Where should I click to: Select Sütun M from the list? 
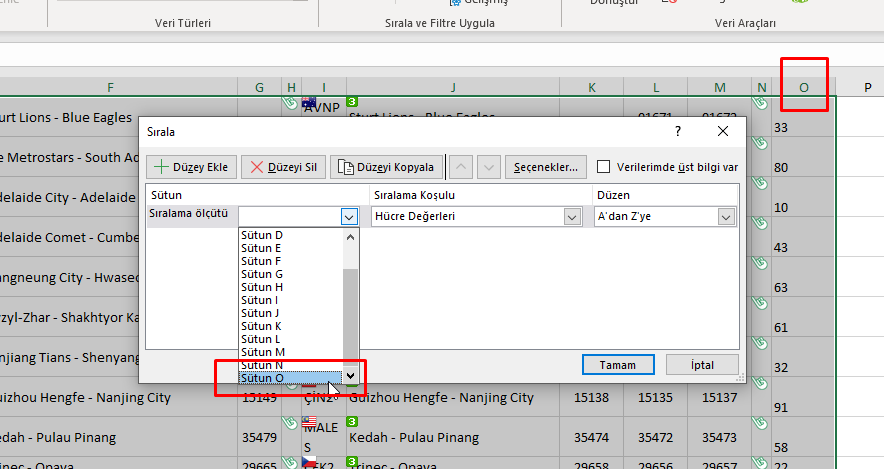(x=290, y=352)
